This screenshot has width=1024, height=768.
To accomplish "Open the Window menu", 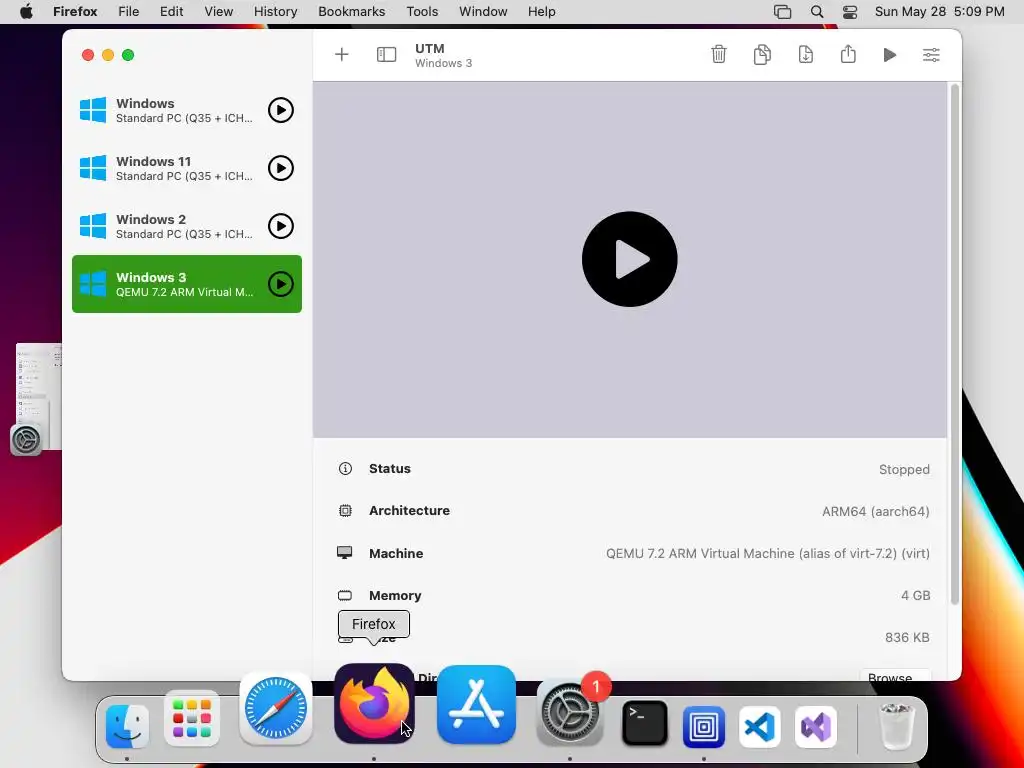I will (483, 12).
